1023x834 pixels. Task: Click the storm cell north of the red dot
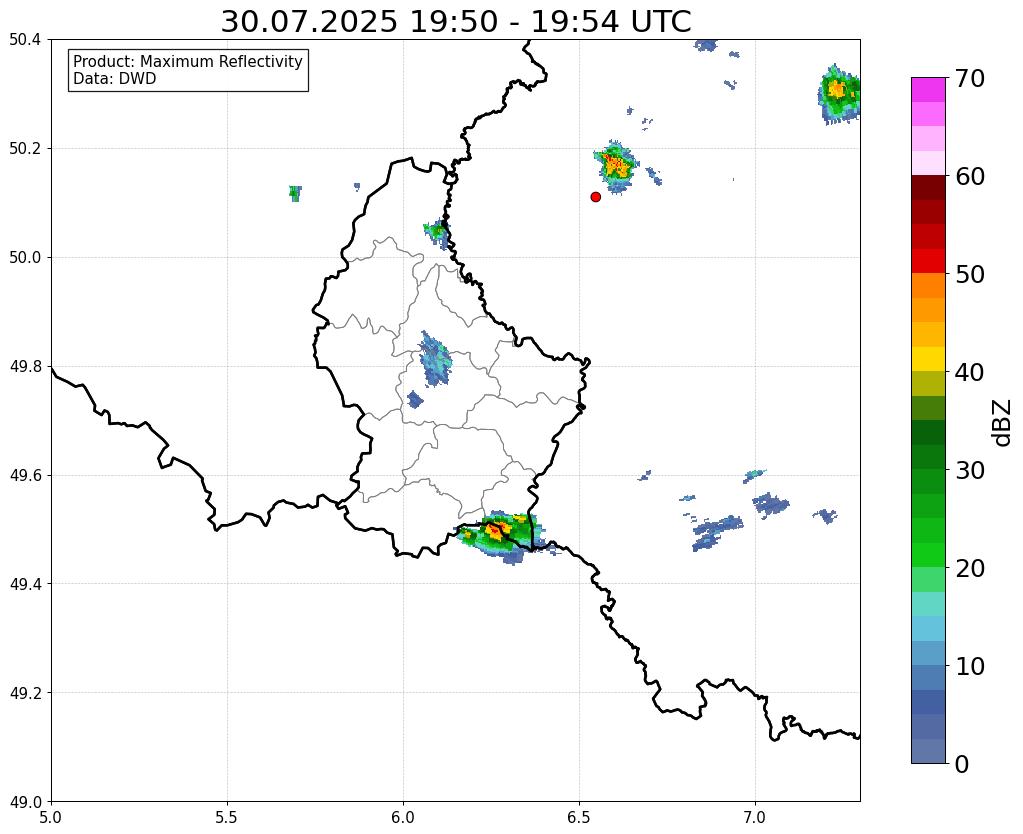[x=615, y=166]
